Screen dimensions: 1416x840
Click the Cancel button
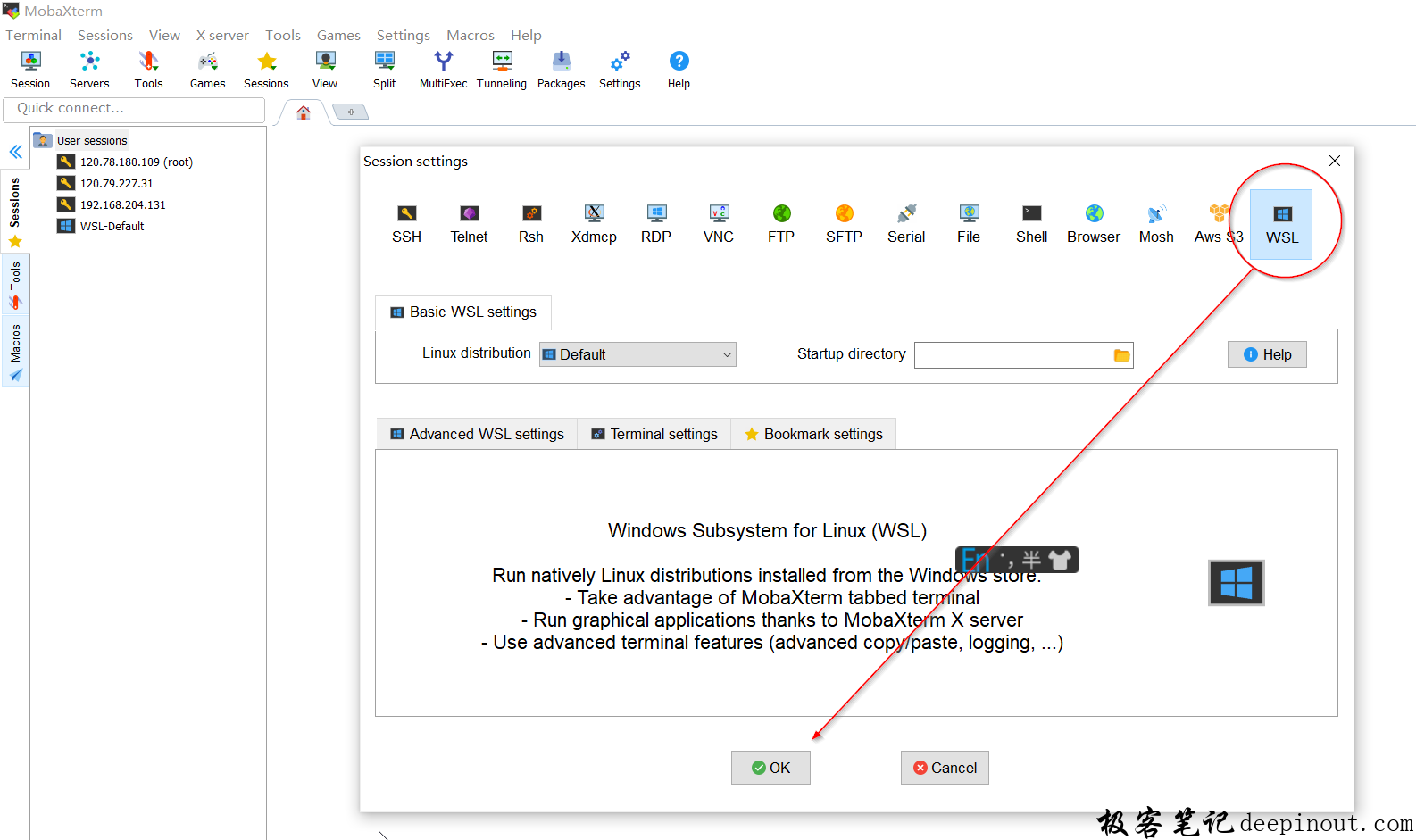pyautogui.click(x=945, y=768)
